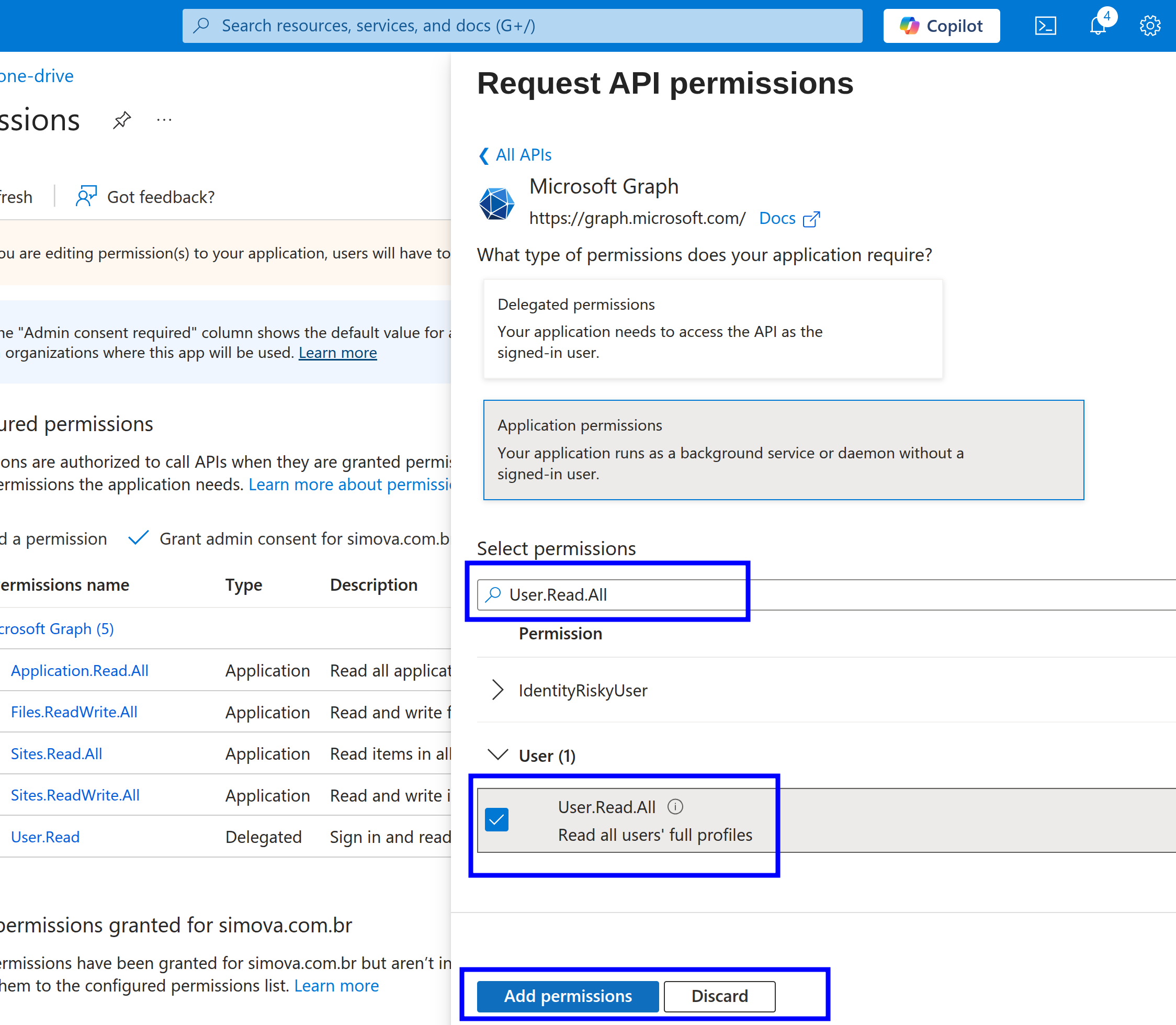Pin the permissions page
Screen dimensions: 1176x1025
point(122,120)
